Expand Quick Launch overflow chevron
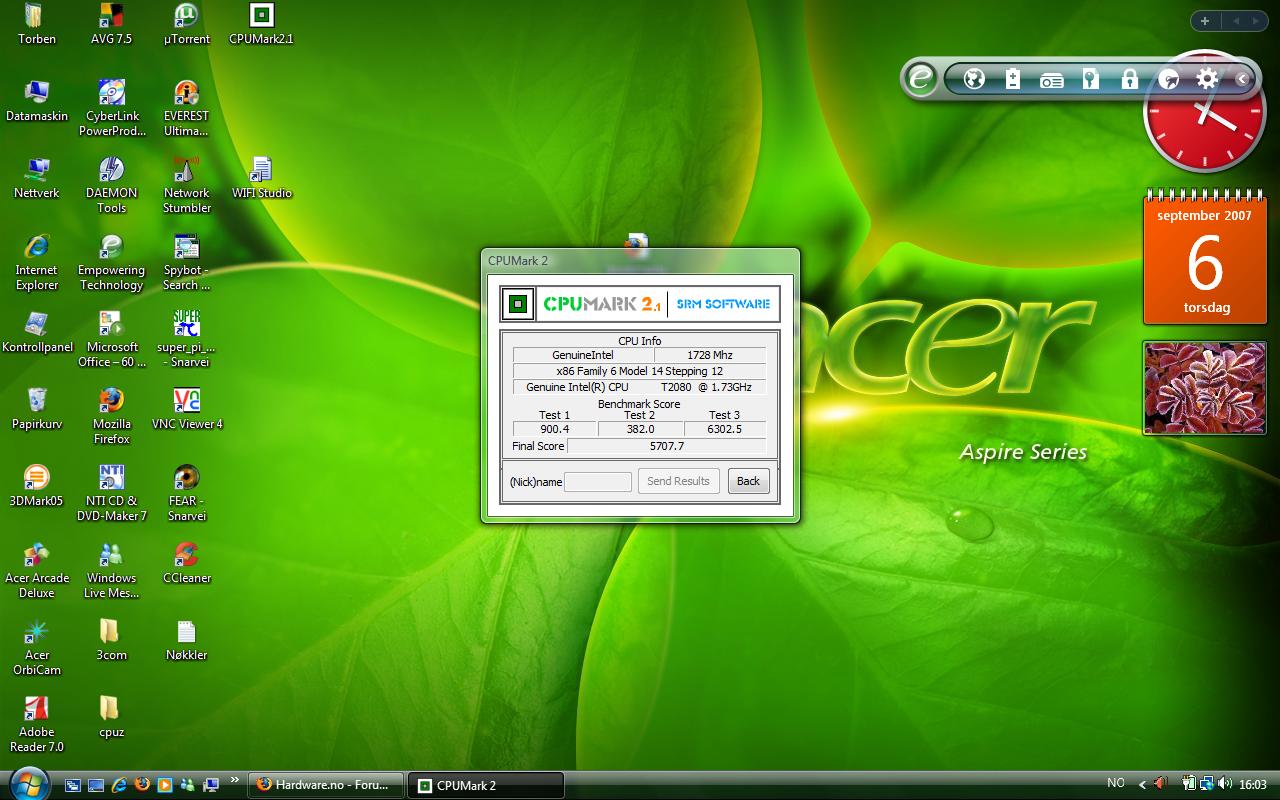 236,779
